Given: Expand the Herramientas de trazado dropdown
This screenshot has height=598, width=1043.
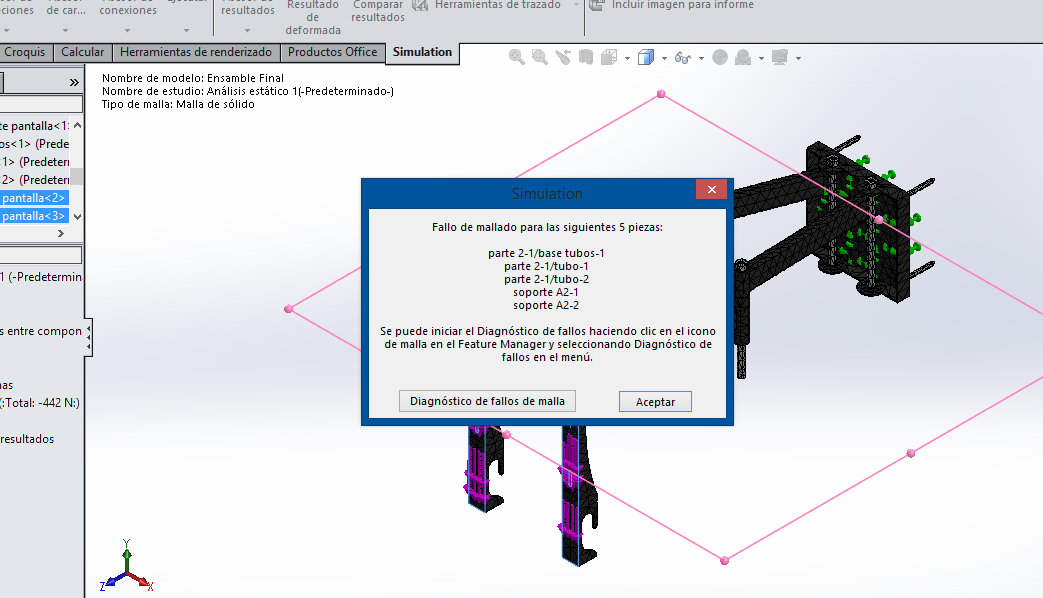Looking at the screenshot, I should 576,5.
